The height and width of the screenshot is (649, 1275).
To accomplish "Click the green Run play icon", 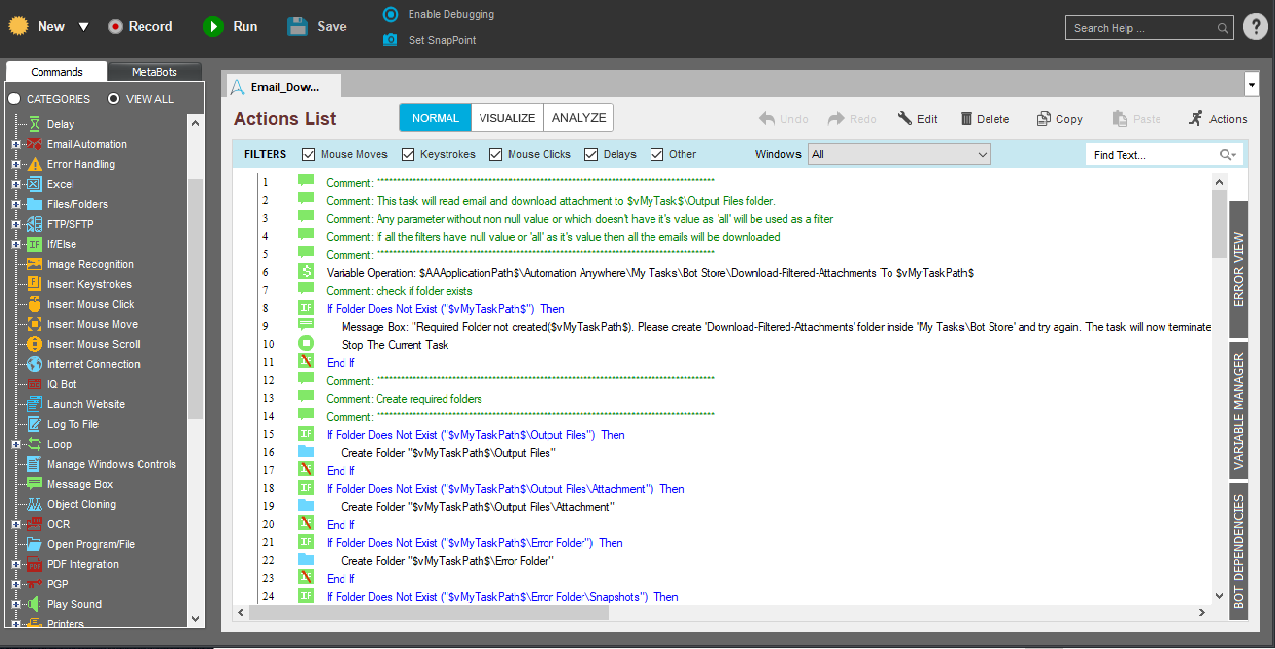I will (x=213, y=27).
